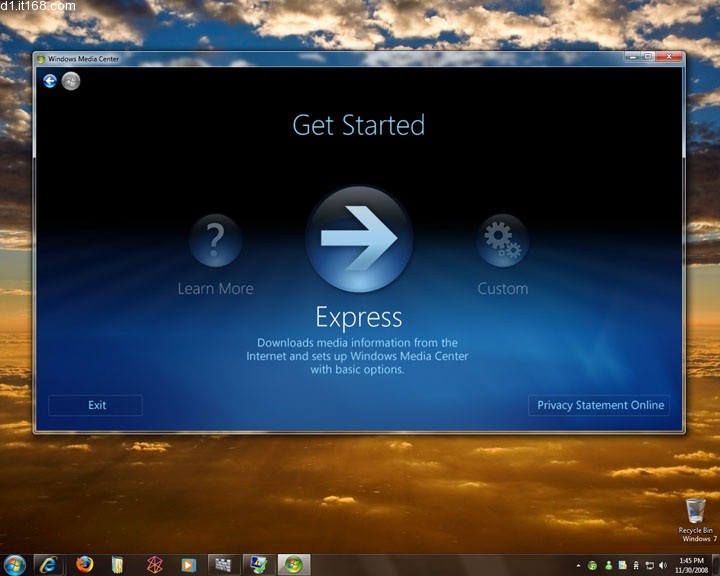This screenshot has height=576, width=720.
Task: Click the volume speaker tray icon
Action: [x=663, y=565]
